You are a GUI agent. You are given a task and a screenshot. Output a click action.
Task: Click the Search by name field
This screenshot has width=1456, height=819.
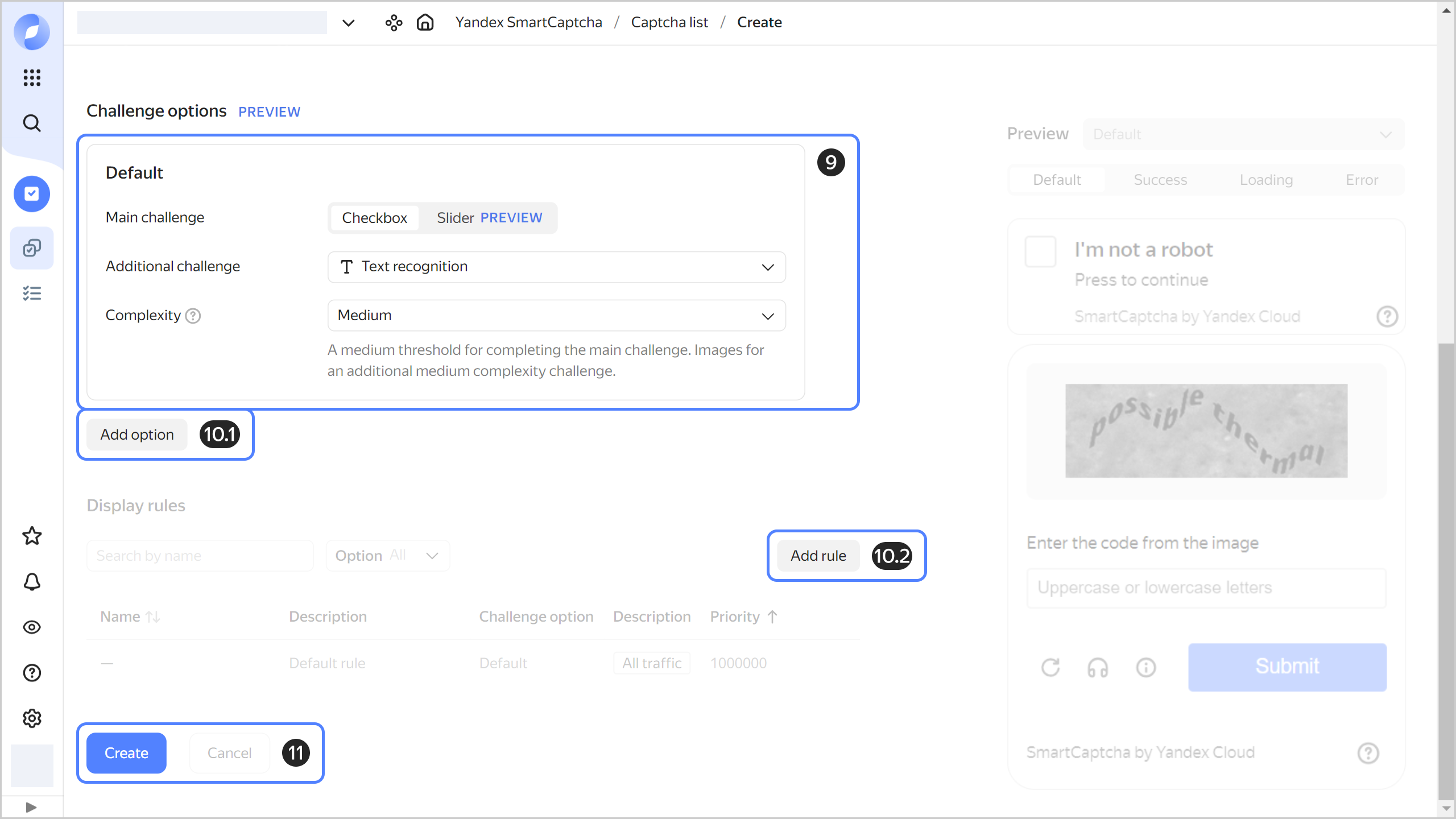coord(200,556)
